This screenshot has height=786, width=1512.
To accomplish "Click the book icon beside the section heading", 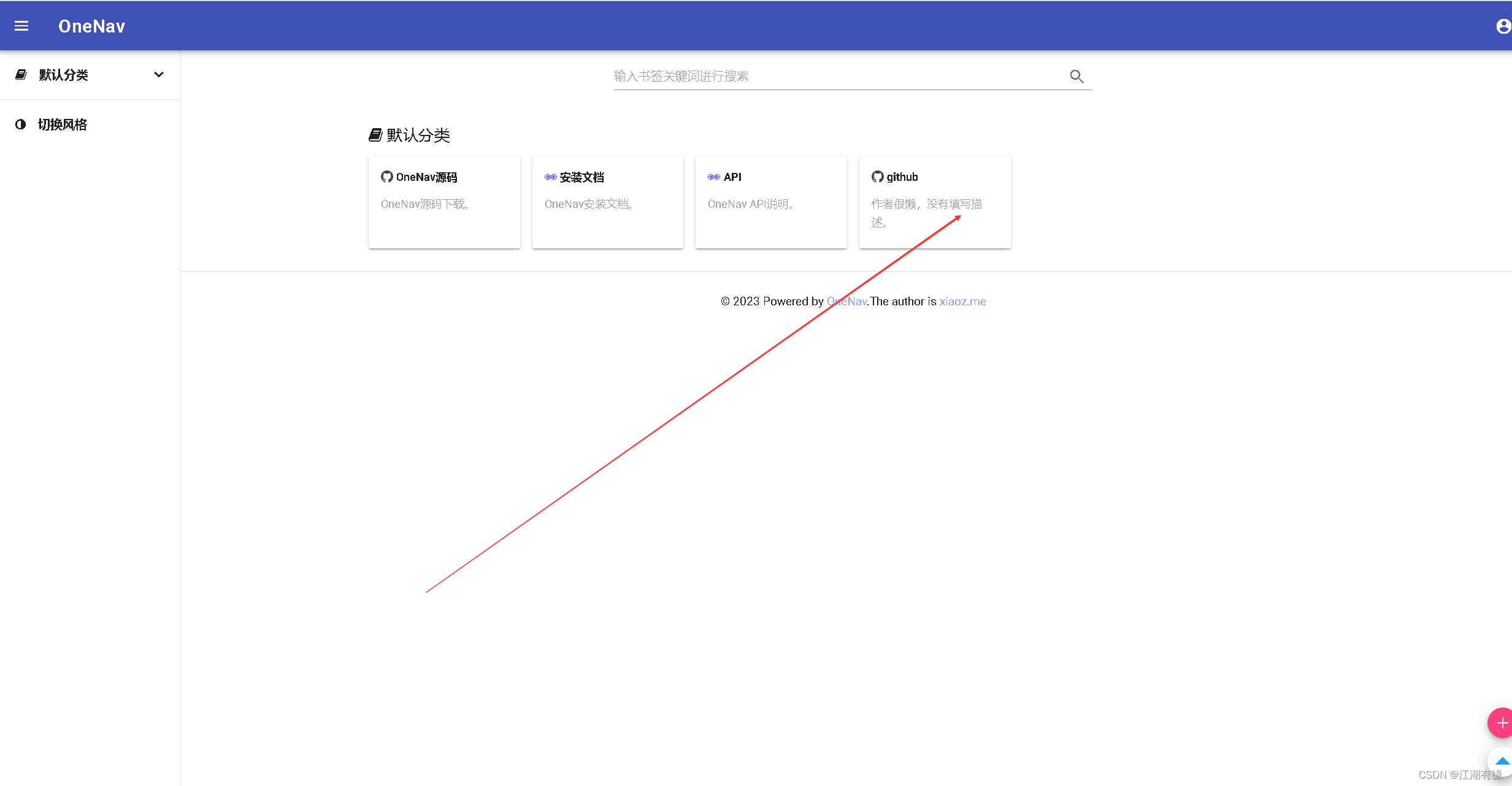I will (375, 135).
